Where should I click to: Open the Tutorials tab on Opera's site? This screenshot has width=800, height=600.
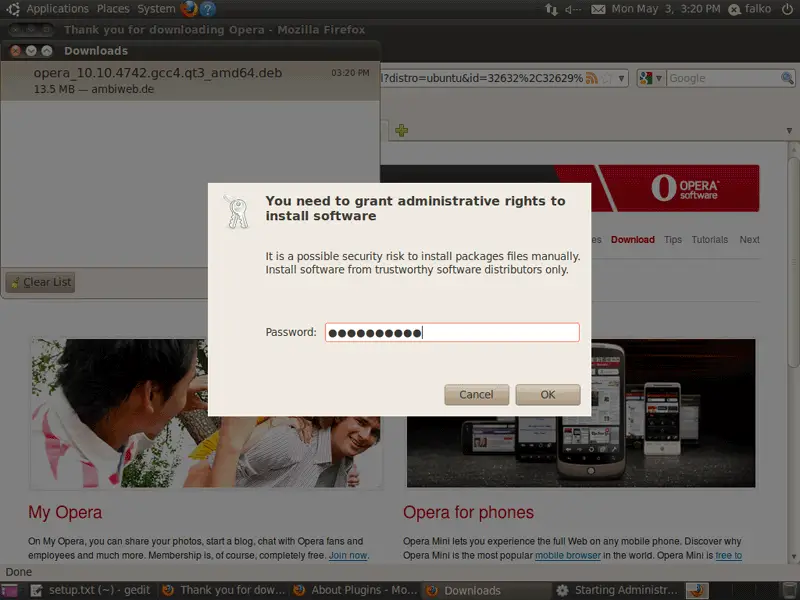[x=710, y=240]
